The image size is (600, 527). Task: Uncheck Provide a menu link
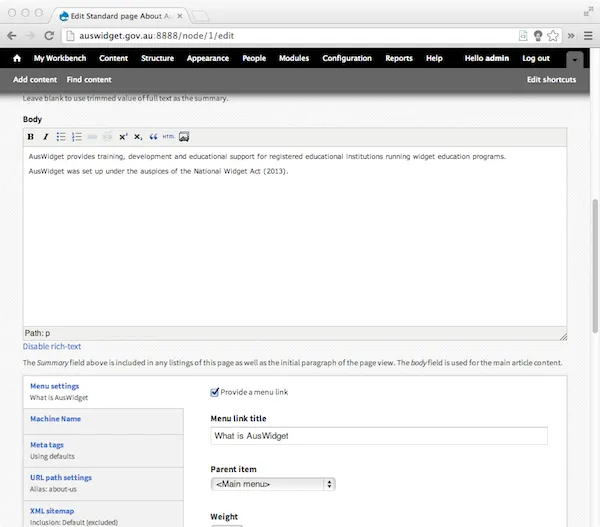pos(215,392)
